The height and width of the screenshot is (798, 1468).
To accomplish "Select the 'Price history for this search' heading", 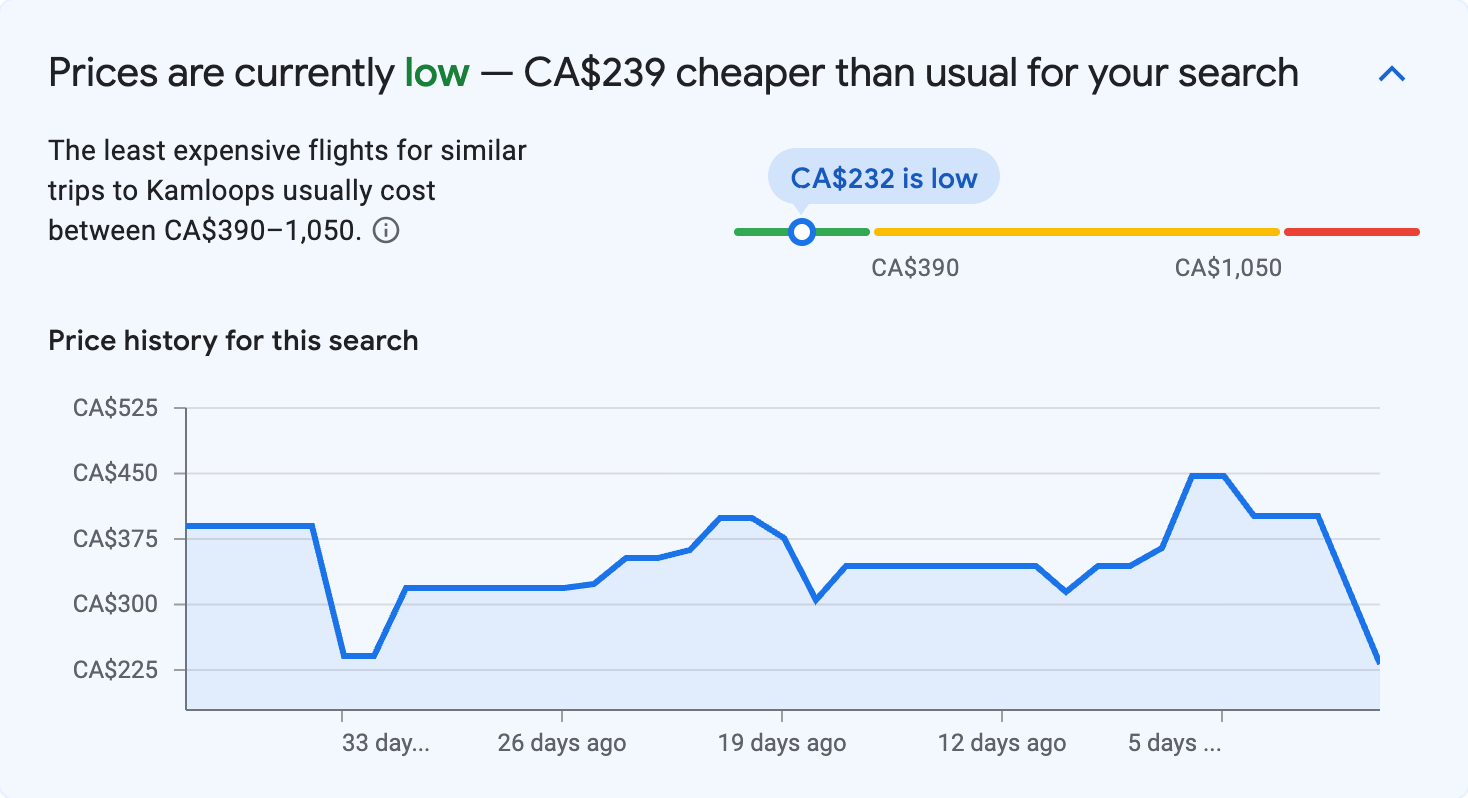I will tap(232, 340).
